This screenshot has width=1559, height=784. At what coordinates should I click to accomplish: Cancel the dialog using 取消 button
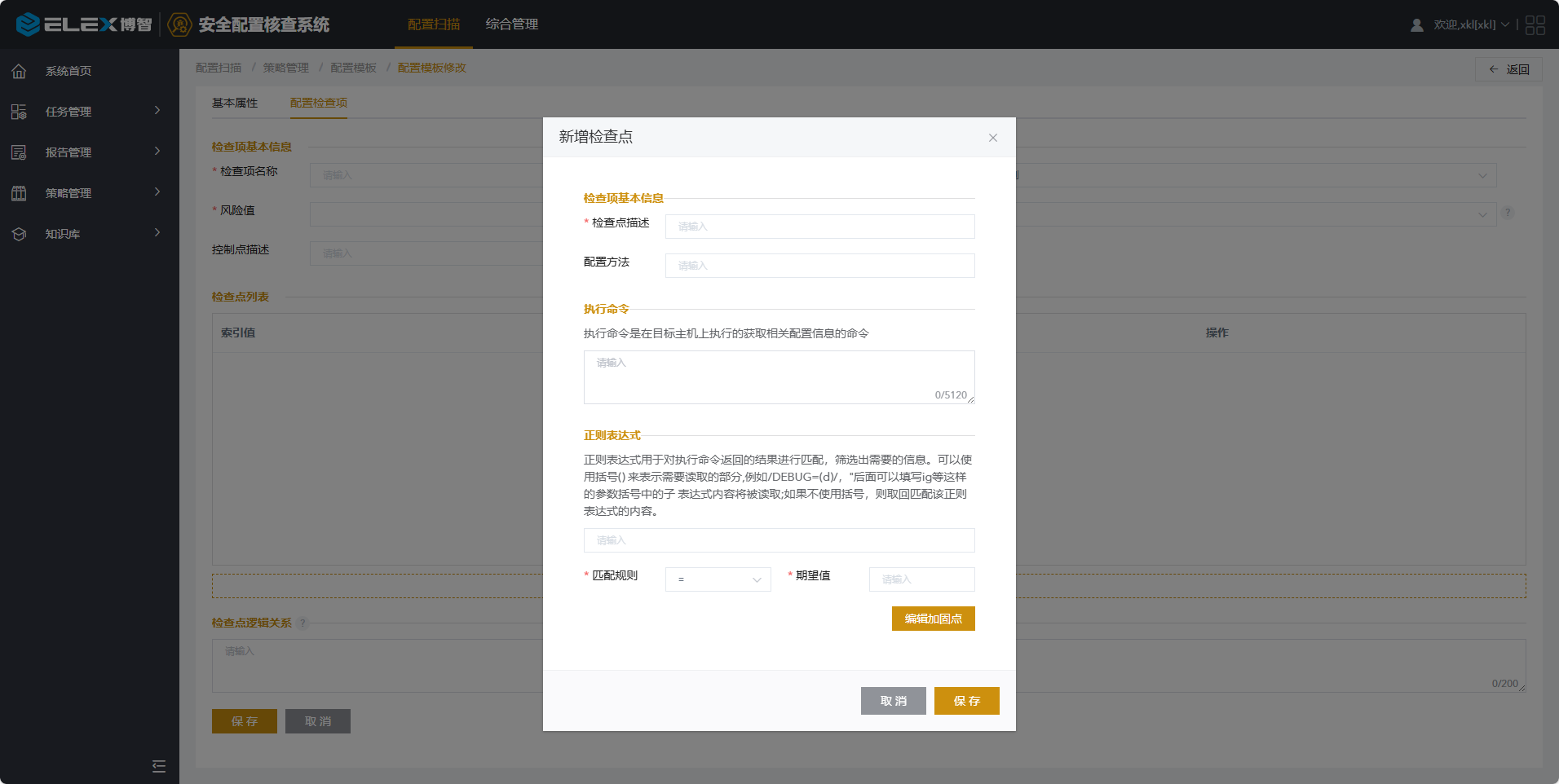[893, 701]
